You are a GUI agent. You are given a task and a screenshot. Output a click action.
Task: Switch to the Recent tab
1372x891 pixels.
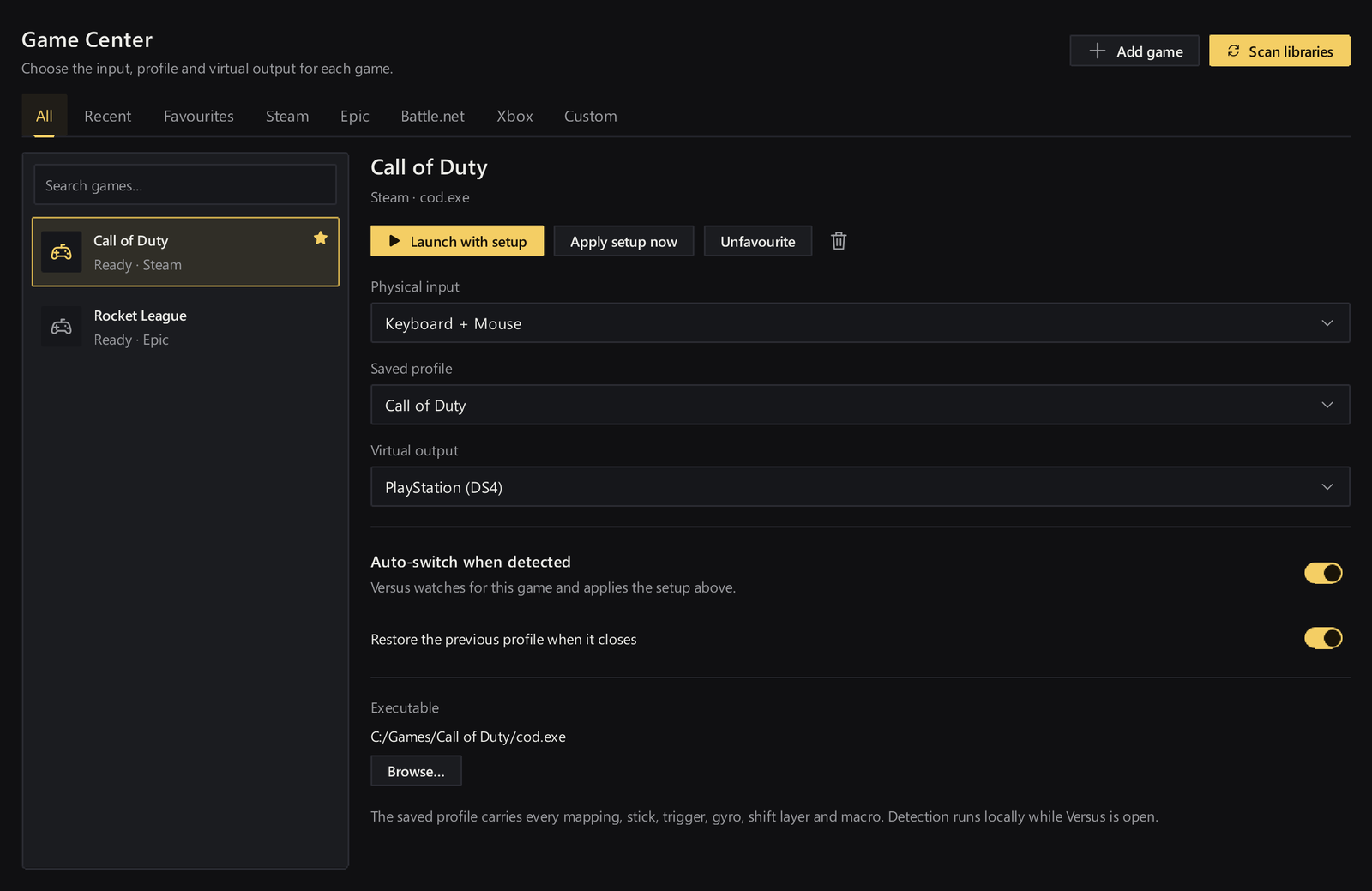click(x=108, y=116)
